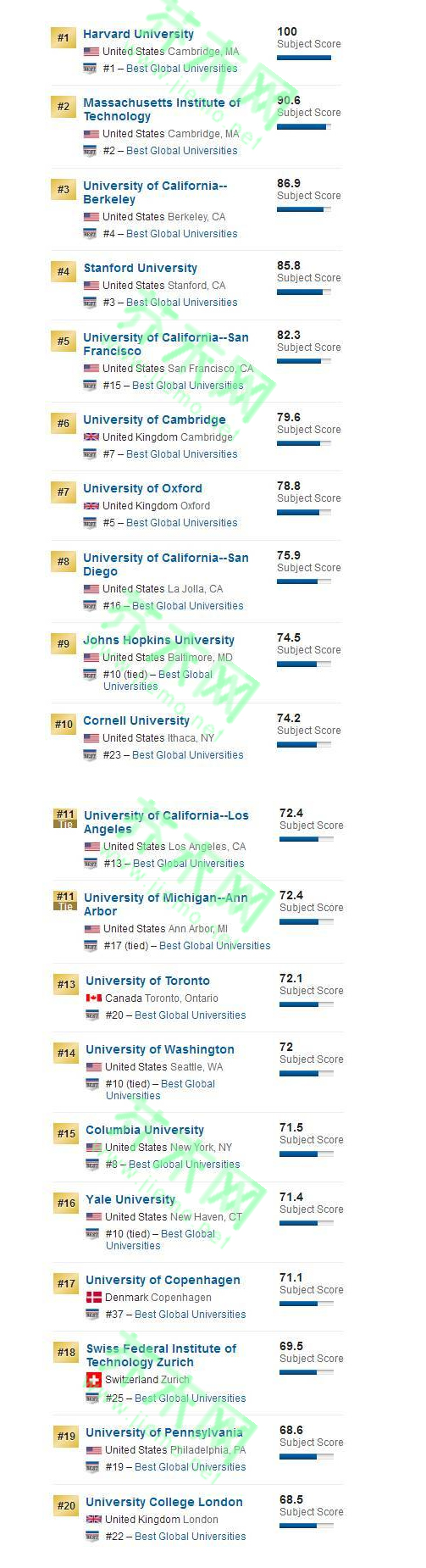Screen dimensions: 426x1568
Task: Open the University of Toronto link
Action: coord(147,981)
